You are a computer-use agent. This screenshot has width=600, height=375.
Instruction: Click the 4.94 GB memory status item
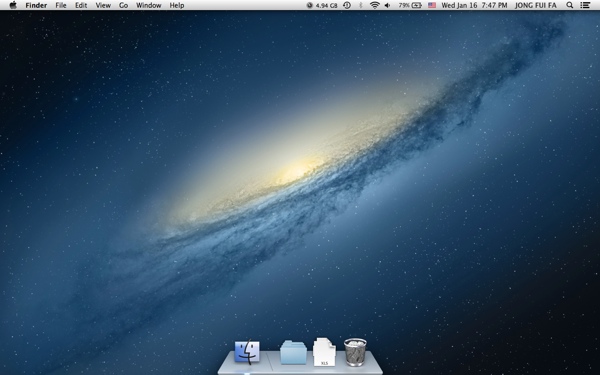[x=322, y=5]
